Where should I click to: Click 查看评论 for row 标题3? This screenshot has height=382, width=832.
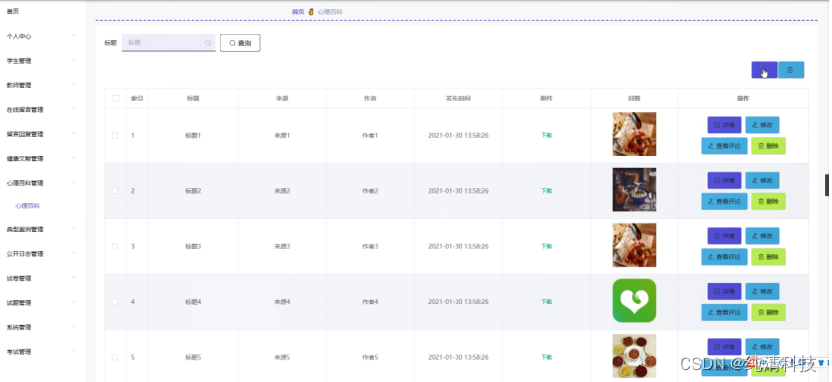point(724,257)
